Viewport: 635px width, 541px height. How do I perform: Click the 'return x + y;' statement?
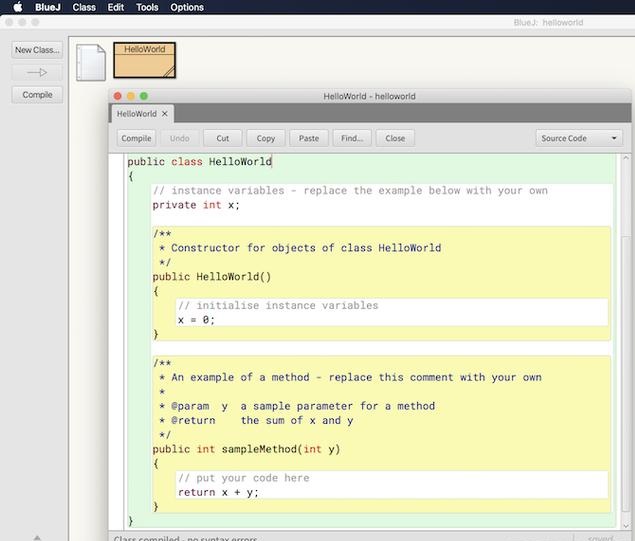(218, 492)
